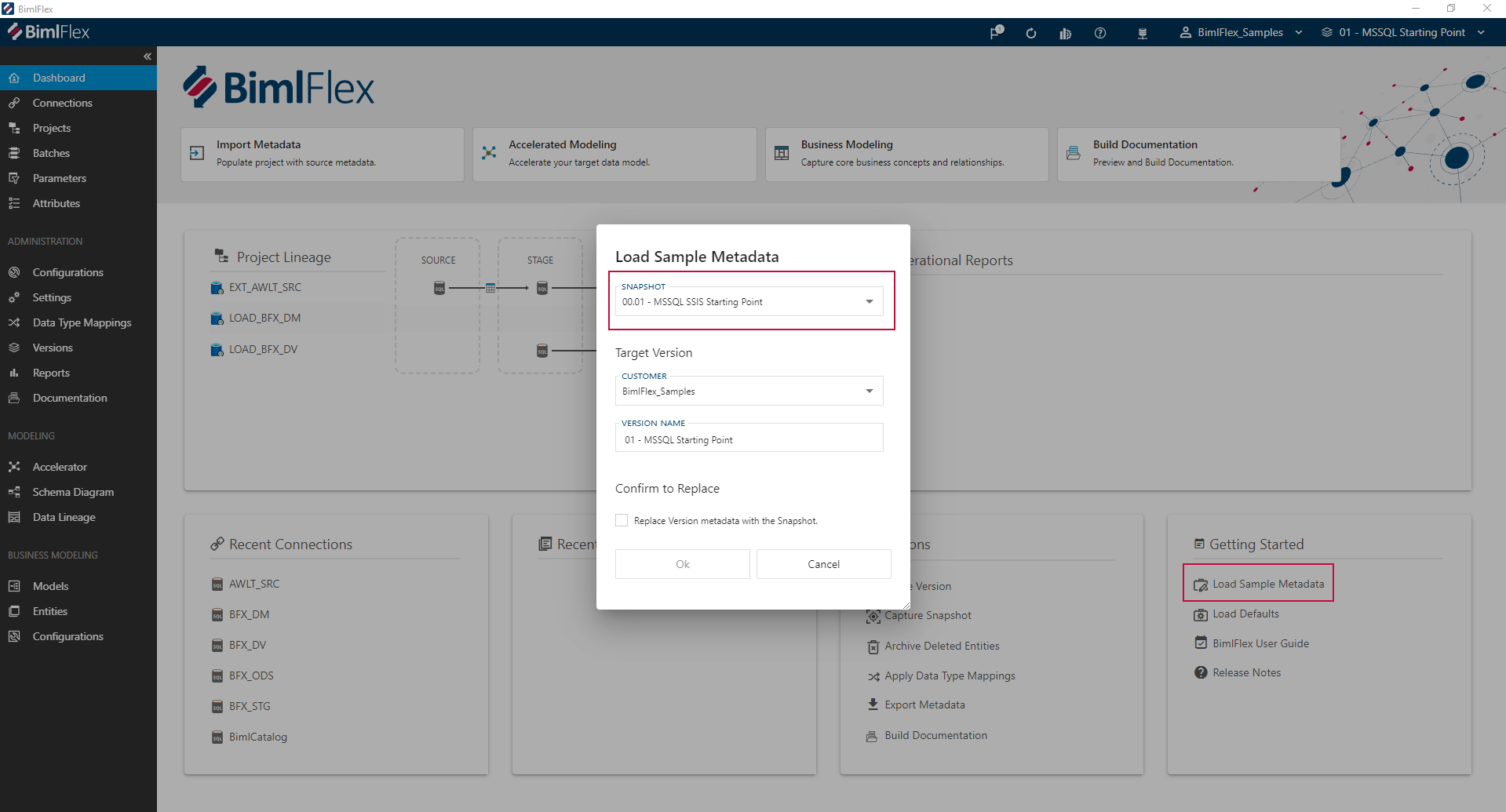Click the refresh icon in top bar
Screen dimensions: 1506x812
pyautogui.click(x=1030, y=33)
